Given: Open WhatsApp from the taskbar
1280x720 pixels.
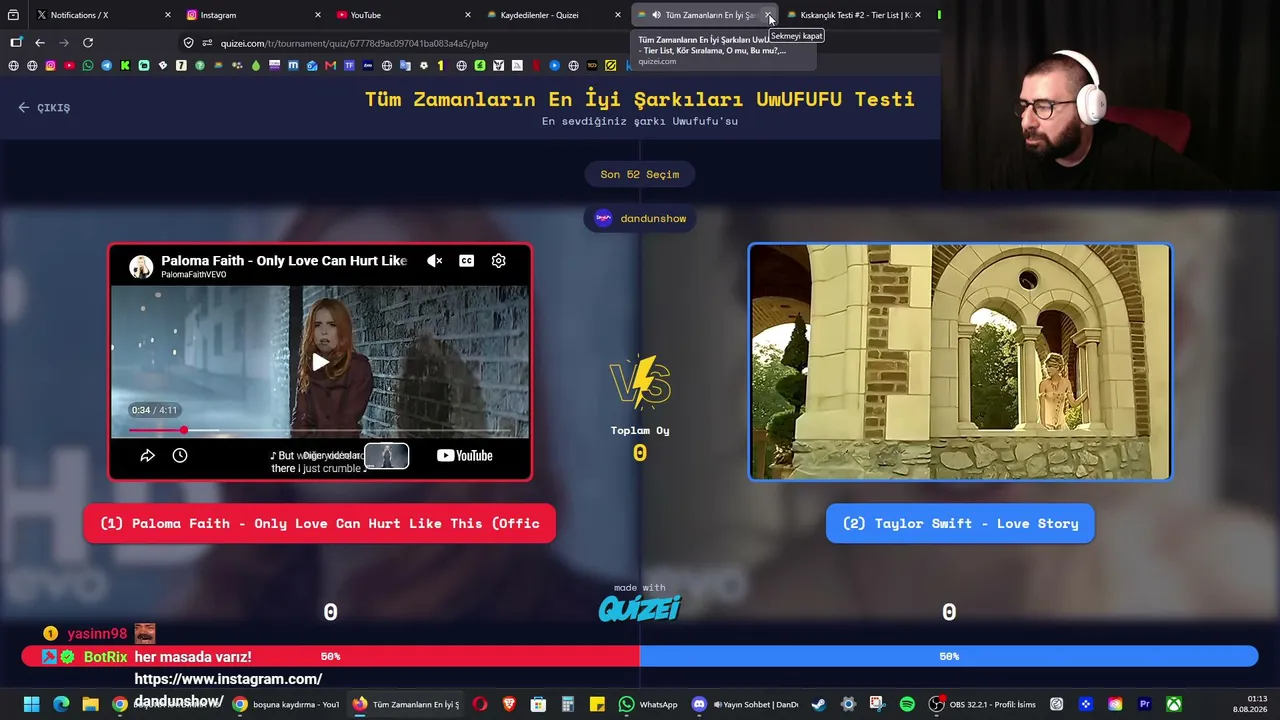Looking at the screenshot, I should [x=648, y=704].
